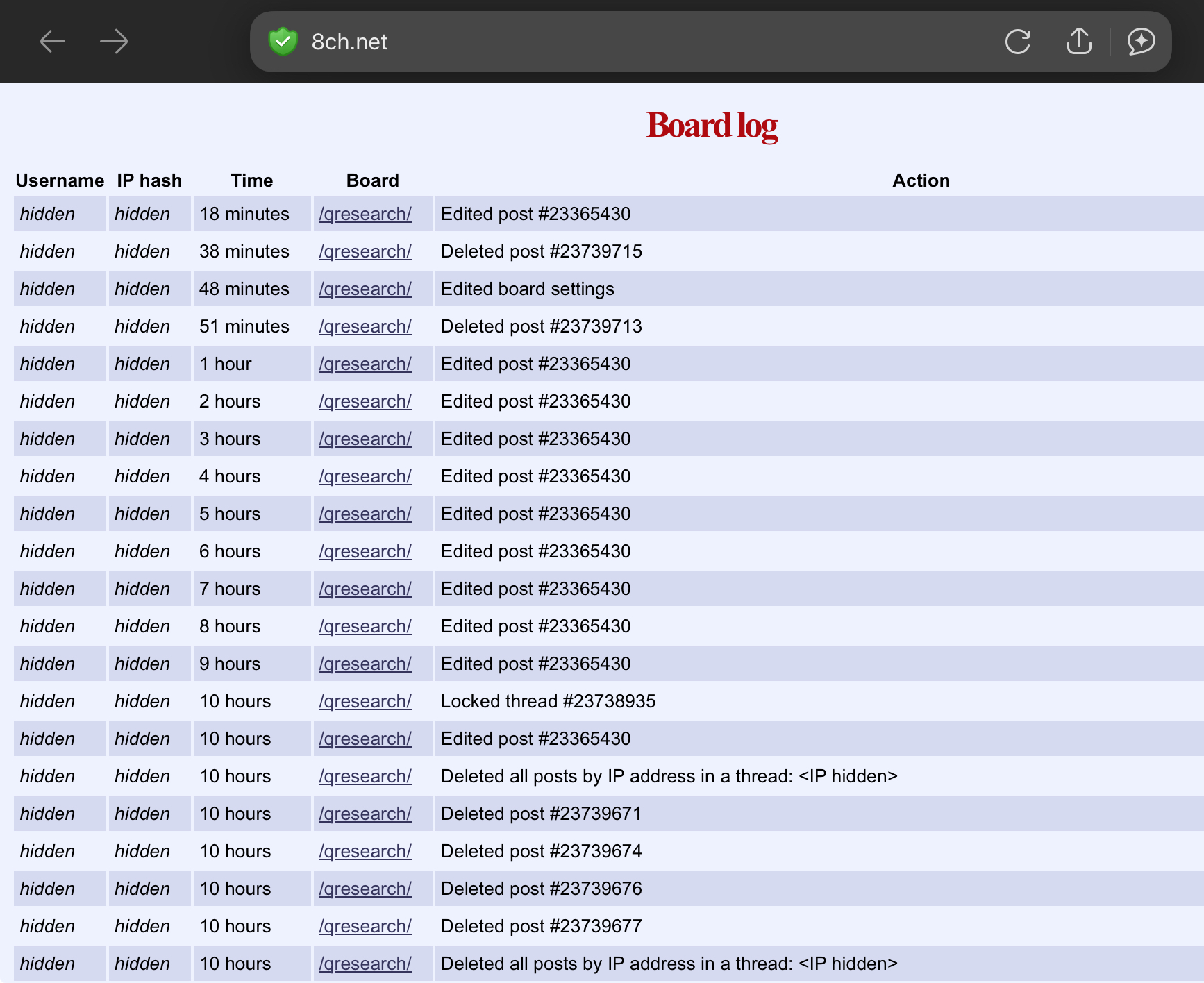The width and height of the screenshot is (1204, 983).
Task: Click the Deleted post #23739715 action text
Action: point(541,252)
